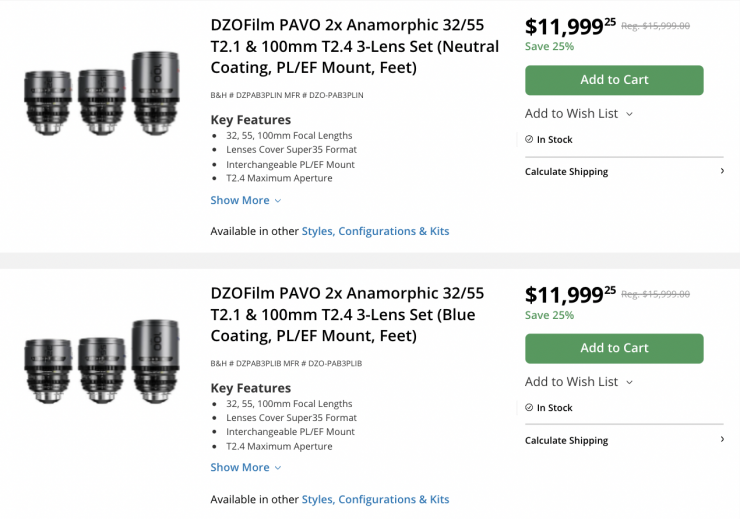The width and height of the screenshot is (740, 519).
Task: Click Calculate Shipping chevron arrow in second listing
Action: pos(722,439)
